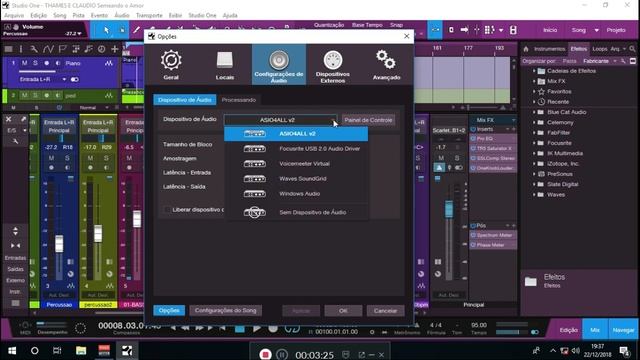
Task: Choose ASIO4ALL v2 device in the list
Action: pyautogui.click(x=296, y=133)
